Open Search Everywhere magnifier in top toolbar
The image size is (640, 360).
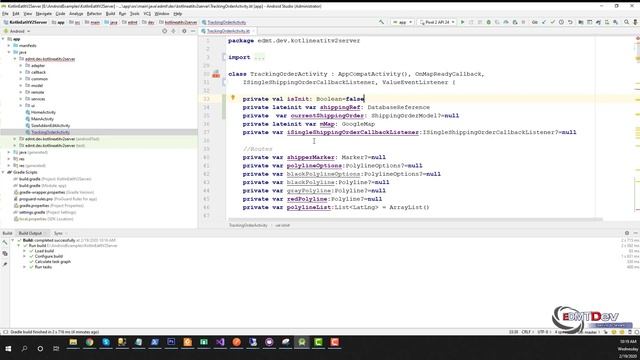tap(627, 22)
